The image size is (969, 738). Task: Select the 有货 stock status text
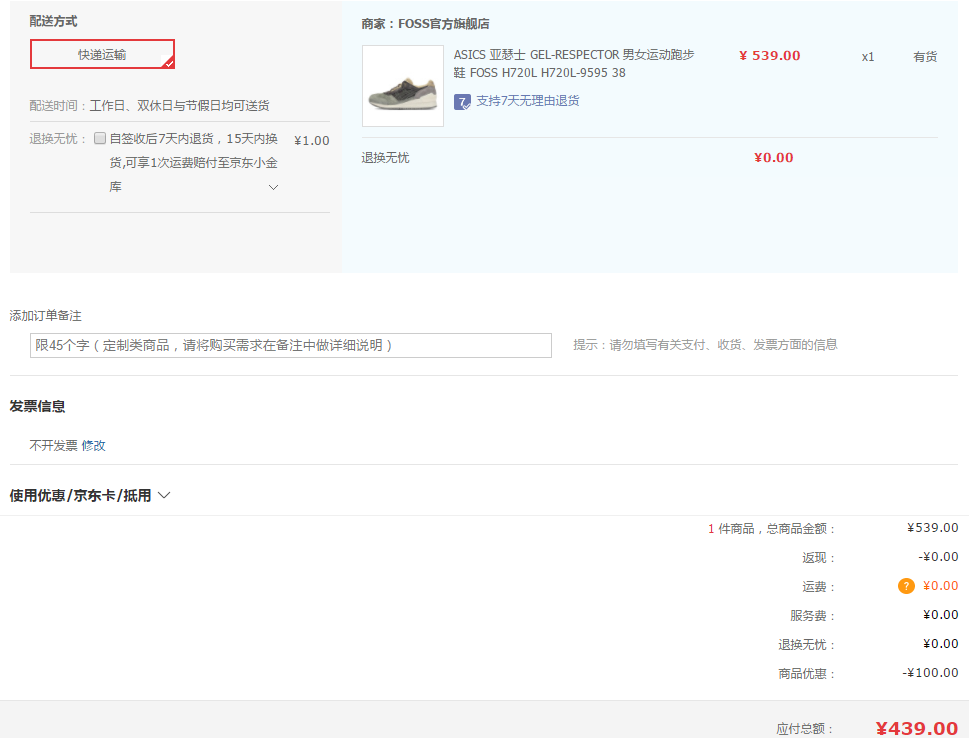point(925,57)
